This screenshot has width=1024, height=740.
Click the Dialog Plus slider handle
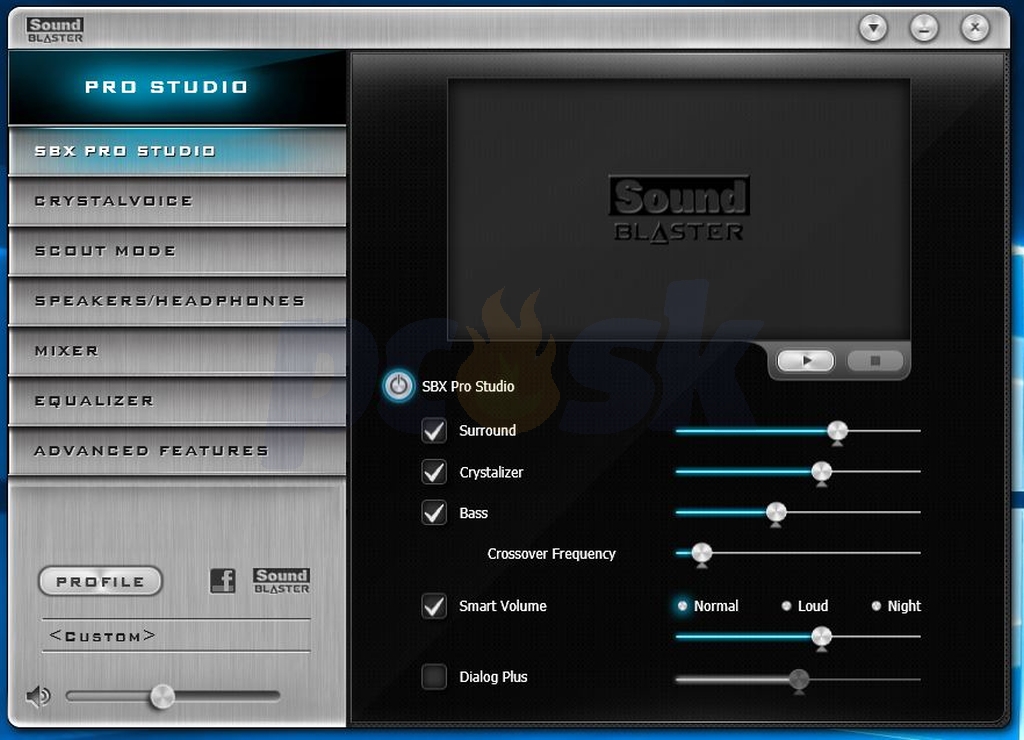pos(798,681)
